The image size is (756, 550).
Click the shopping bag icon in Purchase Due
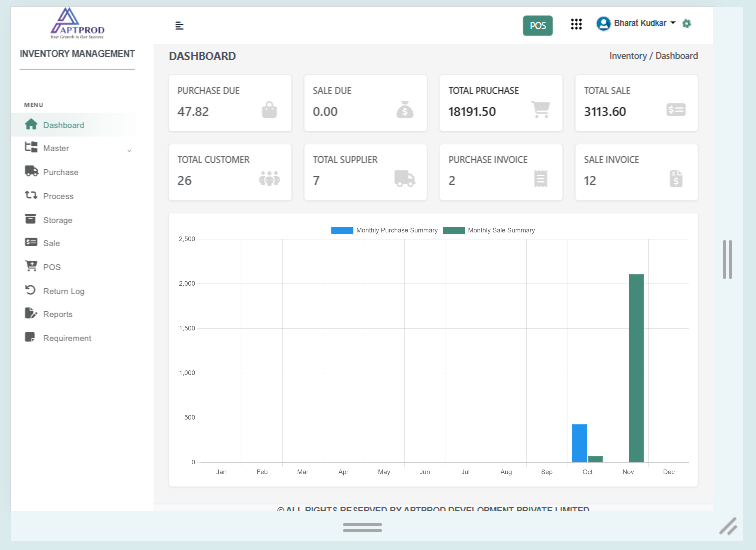click(269, 110)
